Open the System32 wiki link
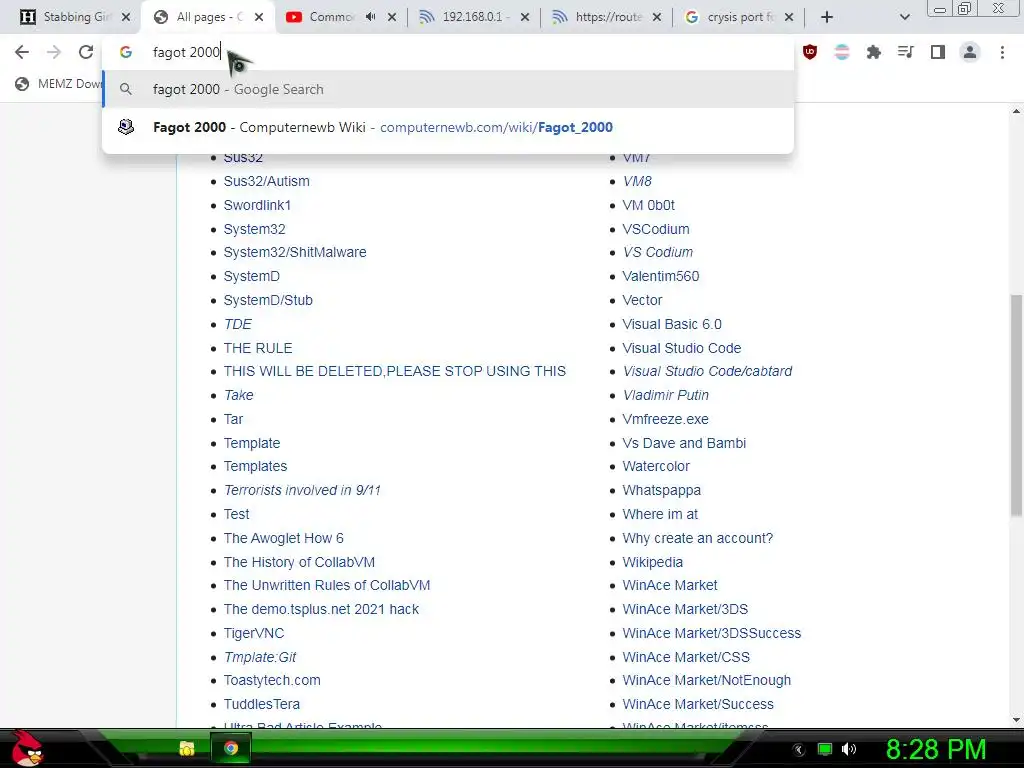The width and height of the screenshot is (1024, 768). click(x=254, y=229)
